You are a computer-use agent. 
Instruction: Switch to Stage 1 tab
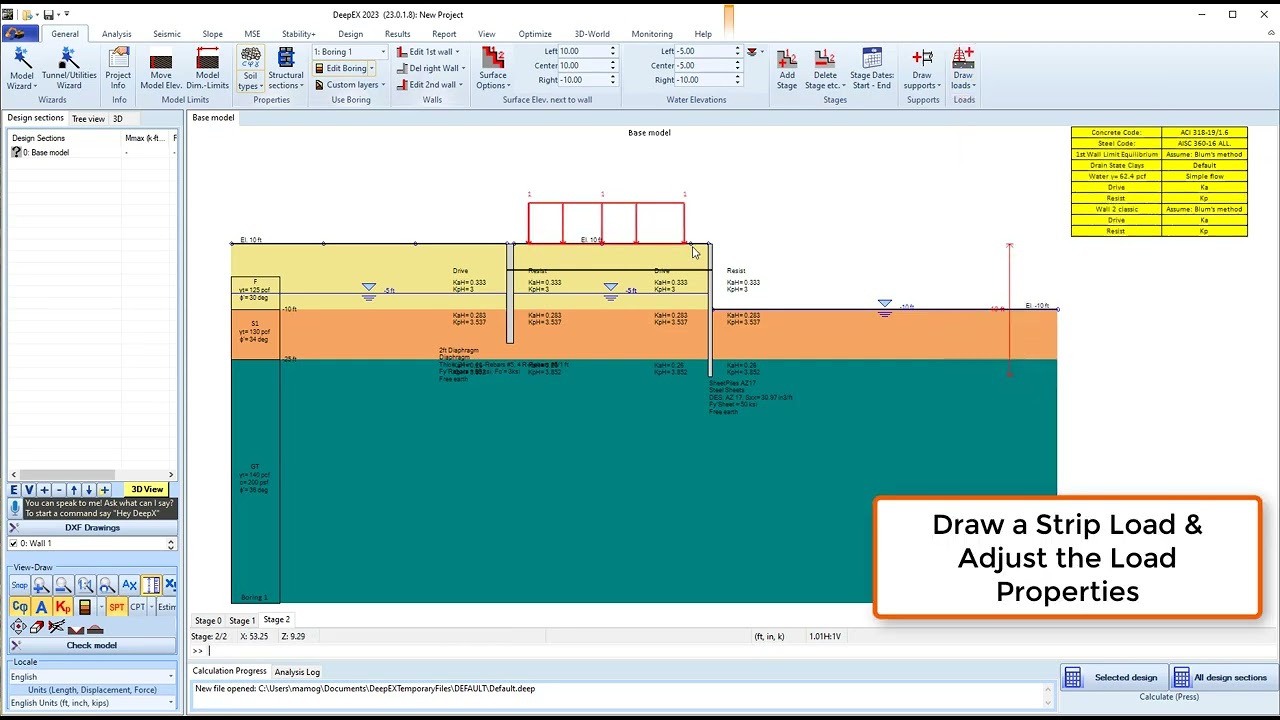241,621
